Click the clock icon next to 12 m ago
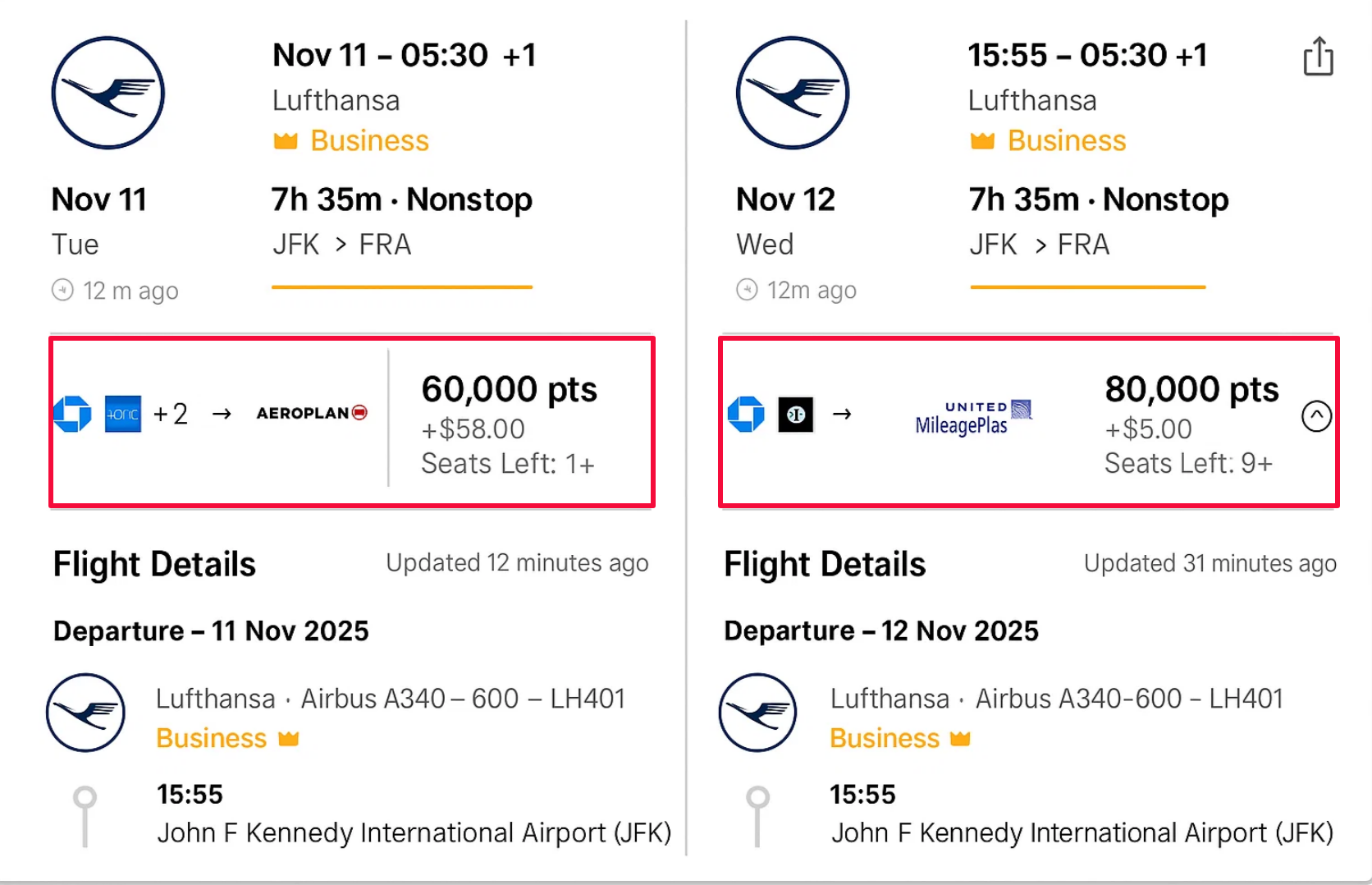Screen dimensions: 1372x885 click(x=64, y=290)
